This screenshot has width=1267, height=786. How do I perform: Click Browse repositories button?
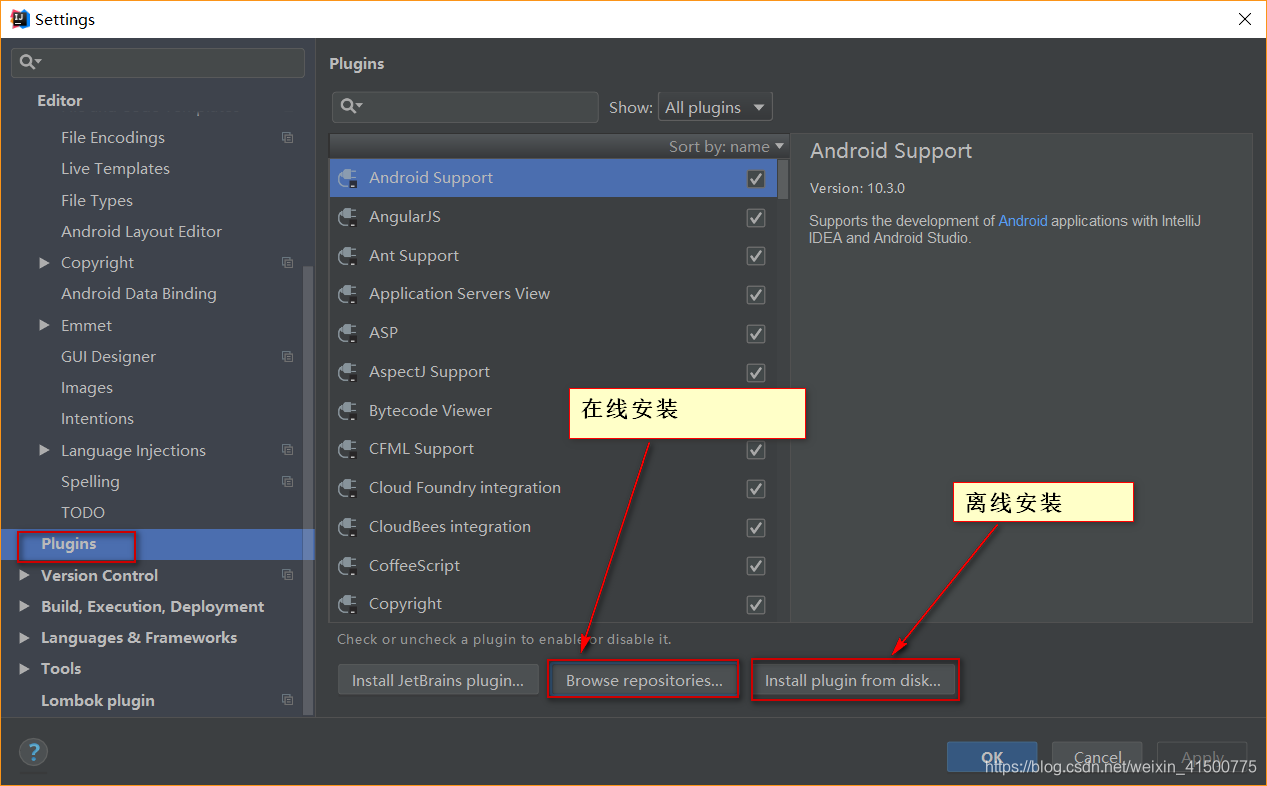[x=644, y=681]
